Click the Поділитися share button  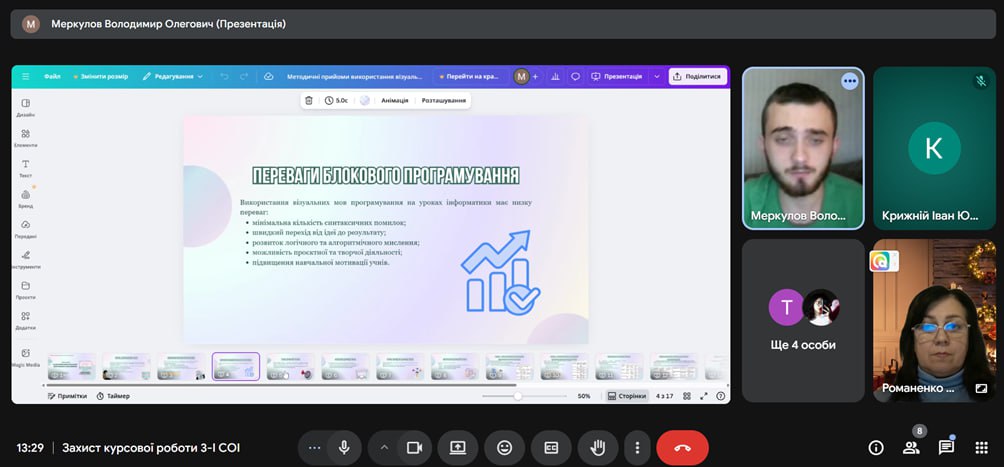pyautogui.click(x=697, y=76)
